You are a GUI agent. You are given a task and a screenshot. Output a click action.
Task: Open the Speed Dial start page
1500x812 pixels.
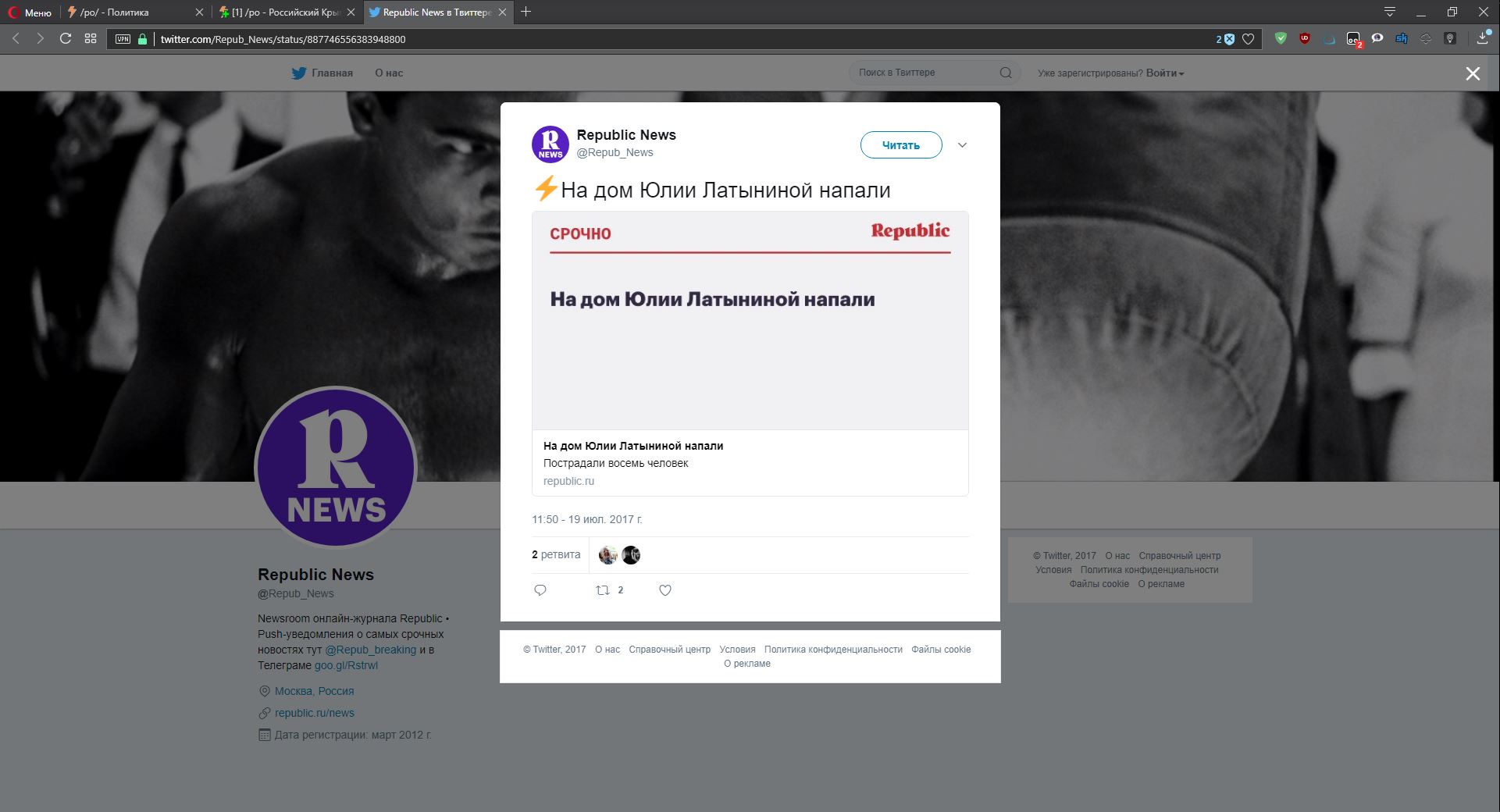tap(91, 38)
